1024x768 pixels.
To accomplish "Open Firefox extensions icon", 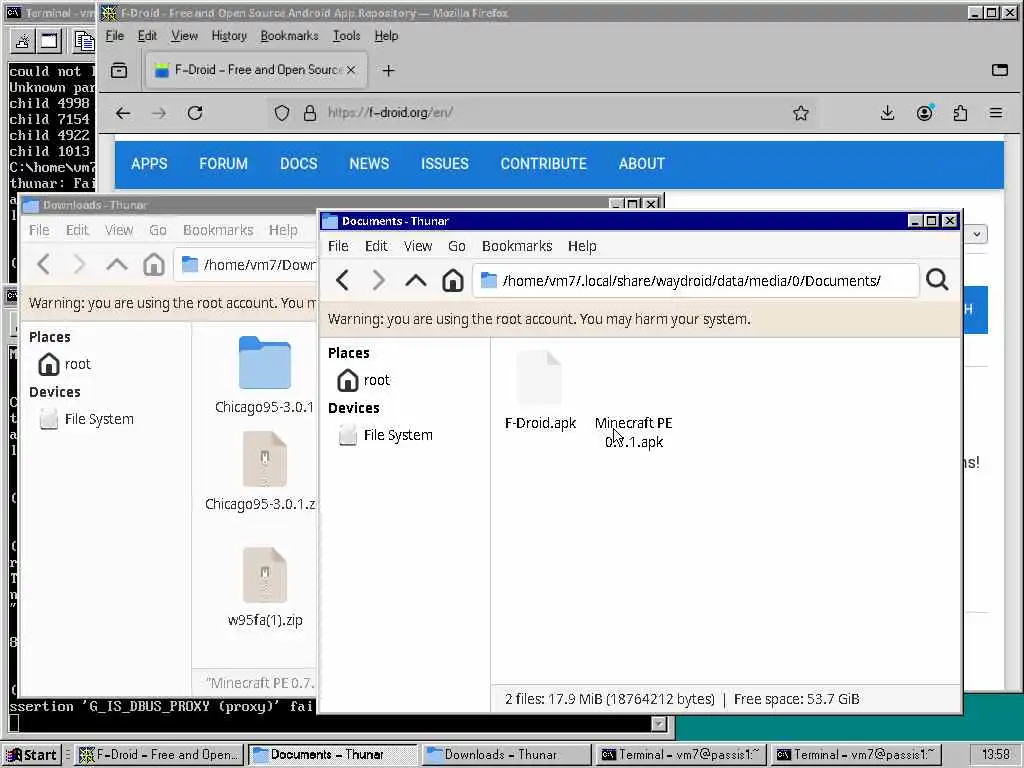I will (x=960, y=113).
